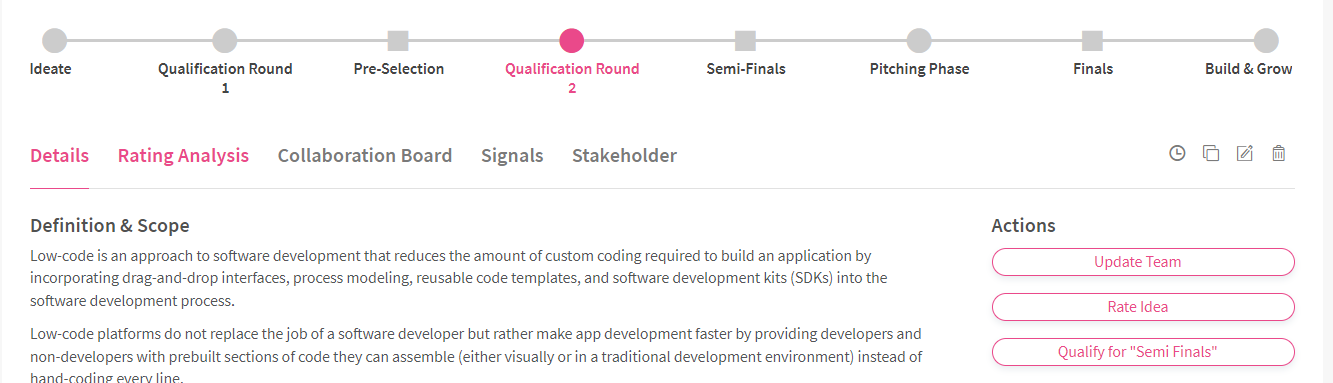This screenshot has width=1333, height=383.
Task: Click the Update Team button
Action: click(x=1143, y=262)
